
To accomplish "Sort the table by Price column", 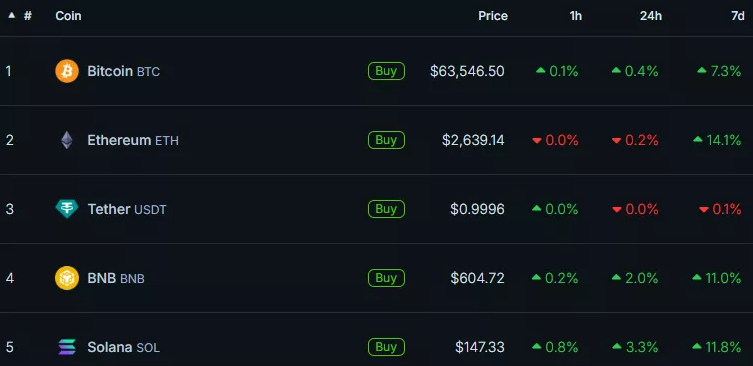I will pos(493,15).
